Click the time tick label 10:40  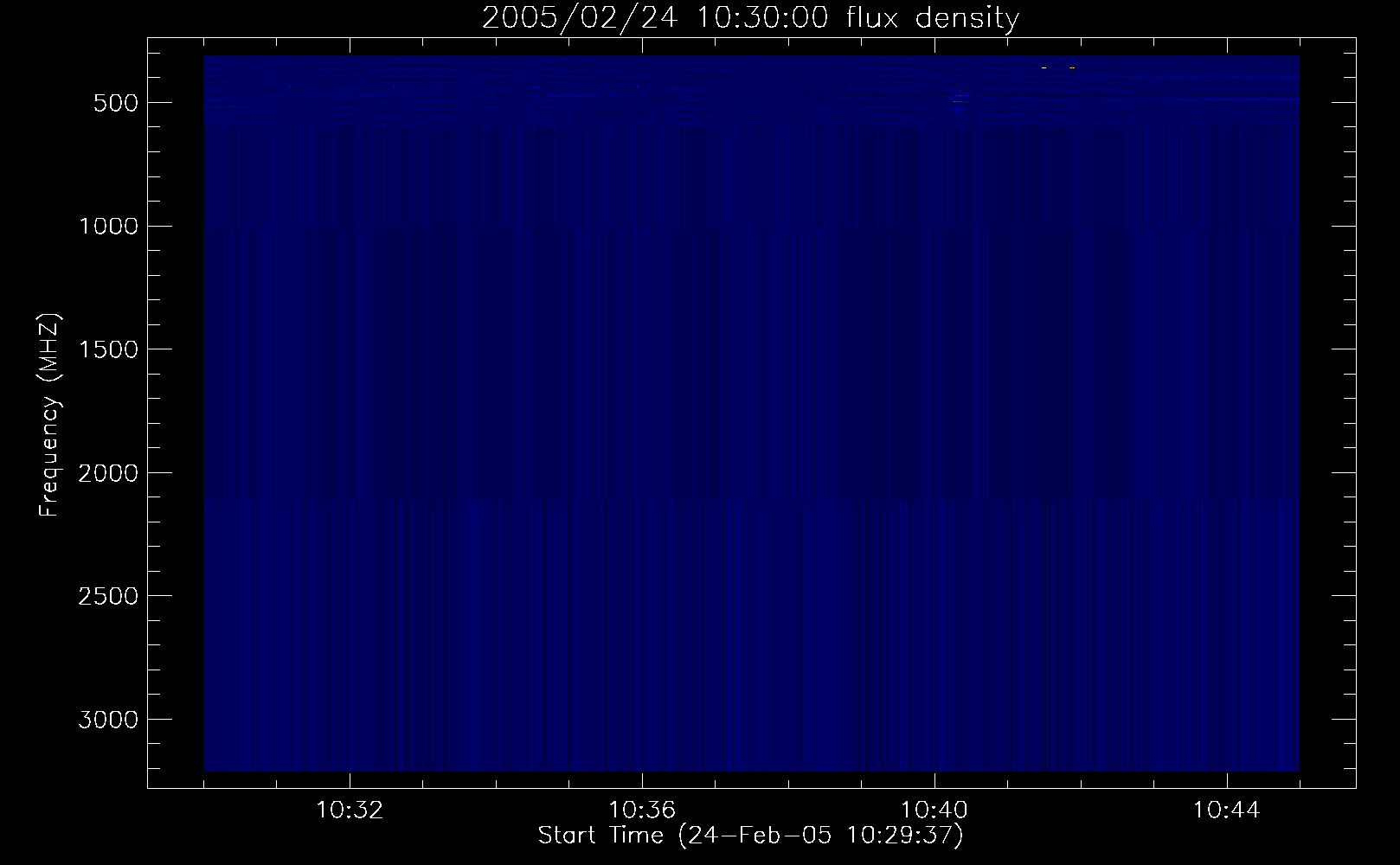(x=934, y=811)
